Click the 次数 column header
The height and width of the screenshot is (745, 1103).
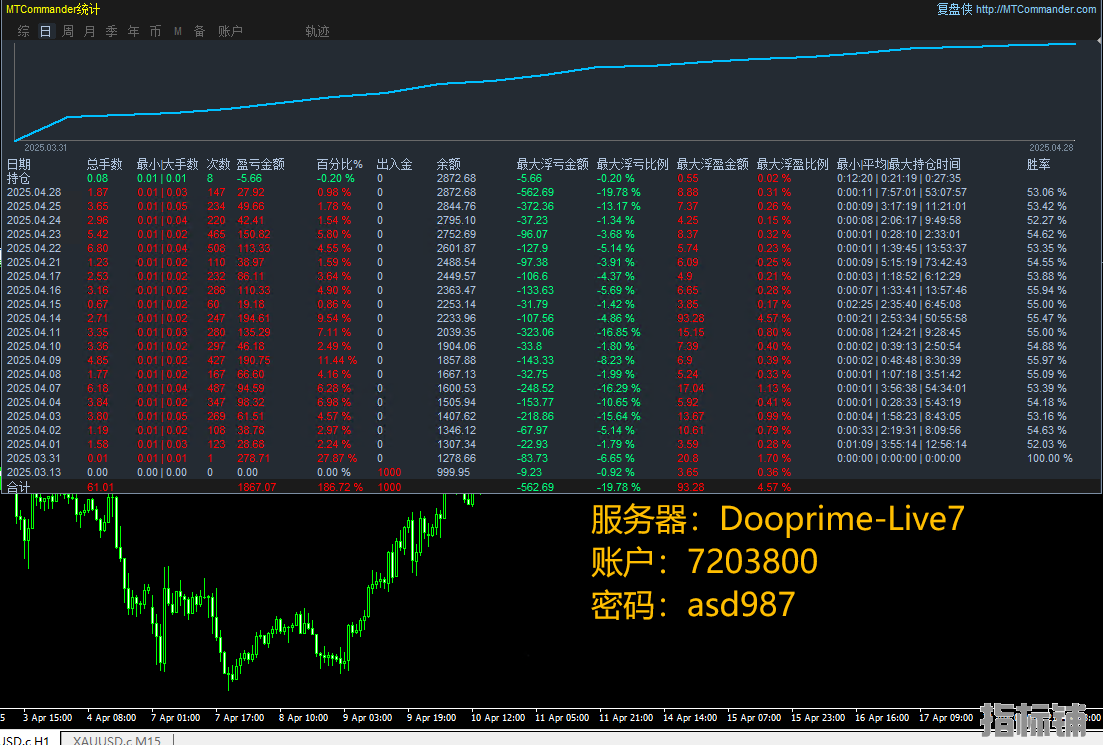click(218, 164)
